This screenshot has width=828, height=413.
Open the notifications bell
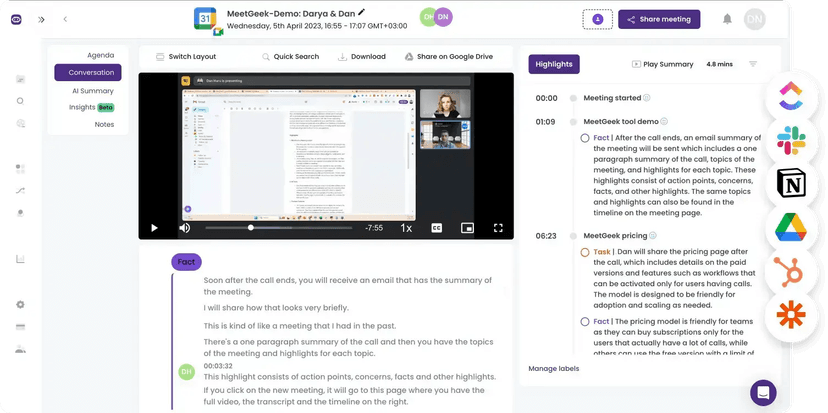(727, 20)
